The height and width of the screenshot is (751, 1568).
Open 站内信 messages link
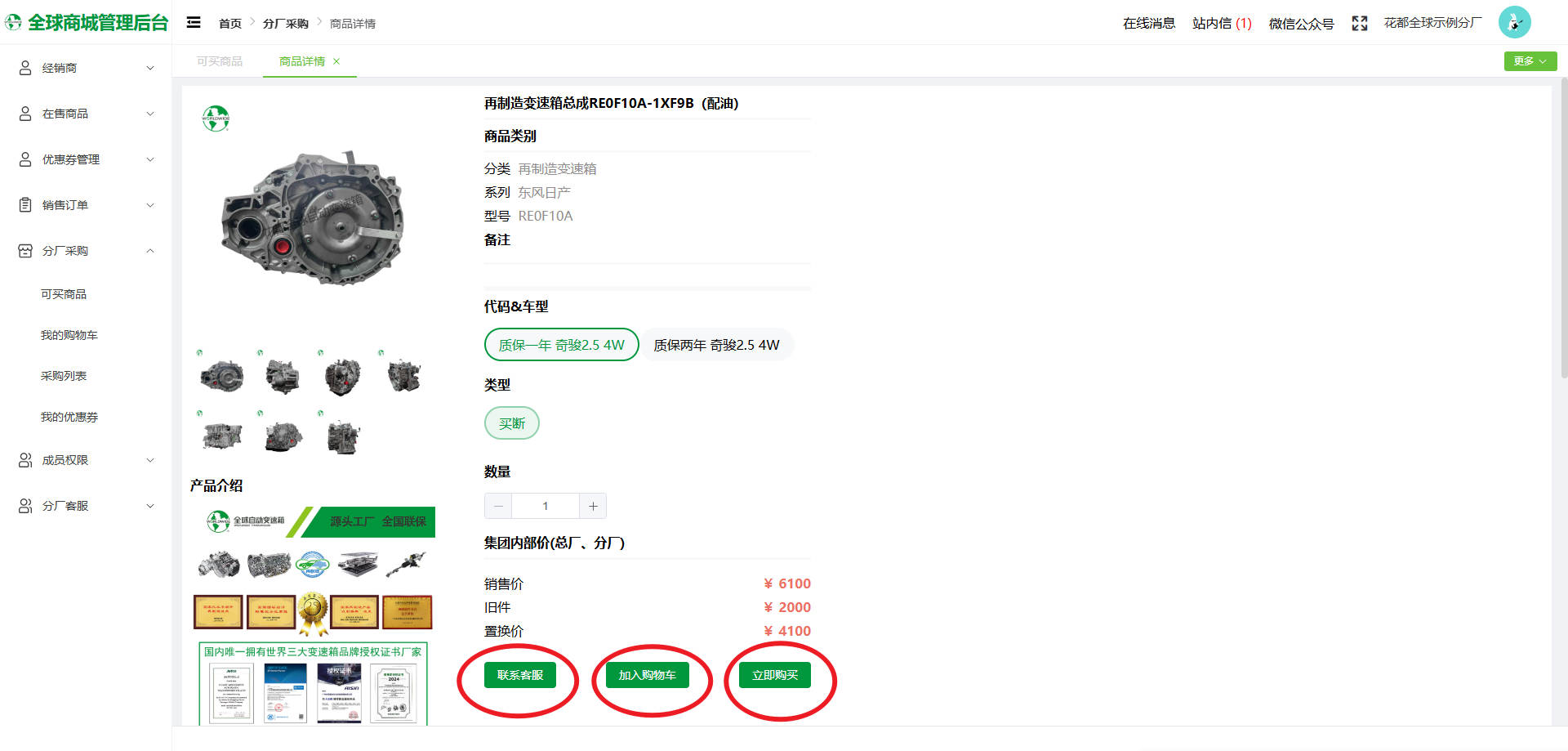(1220, 24)
